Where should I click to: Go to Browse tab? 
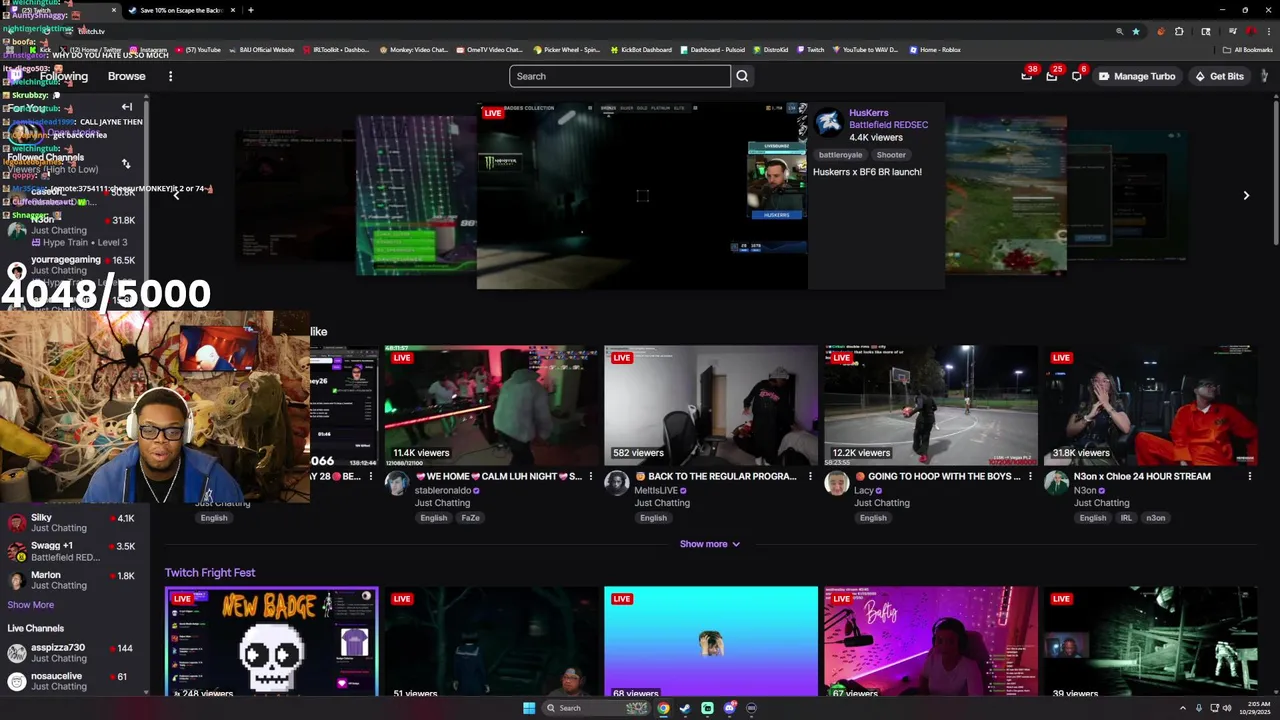[127, 76]
